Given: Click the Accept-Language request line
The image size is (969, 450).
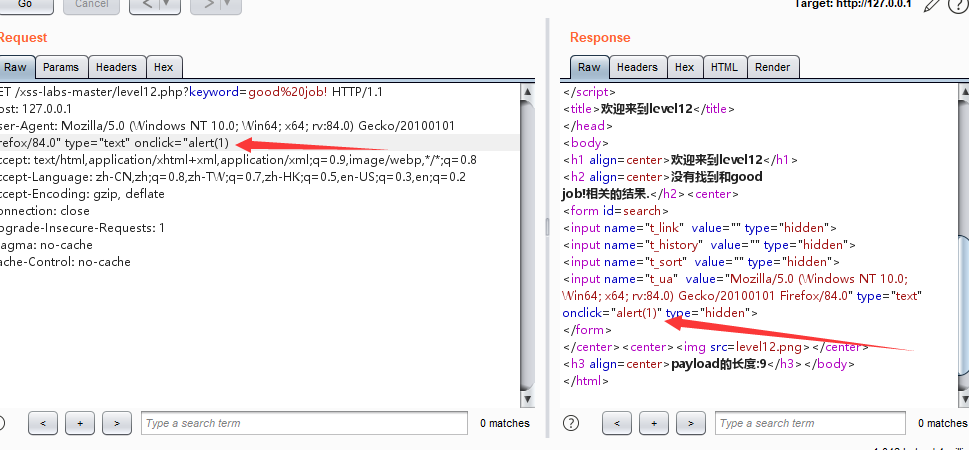Looking at the screenshot, I should 232,177.
